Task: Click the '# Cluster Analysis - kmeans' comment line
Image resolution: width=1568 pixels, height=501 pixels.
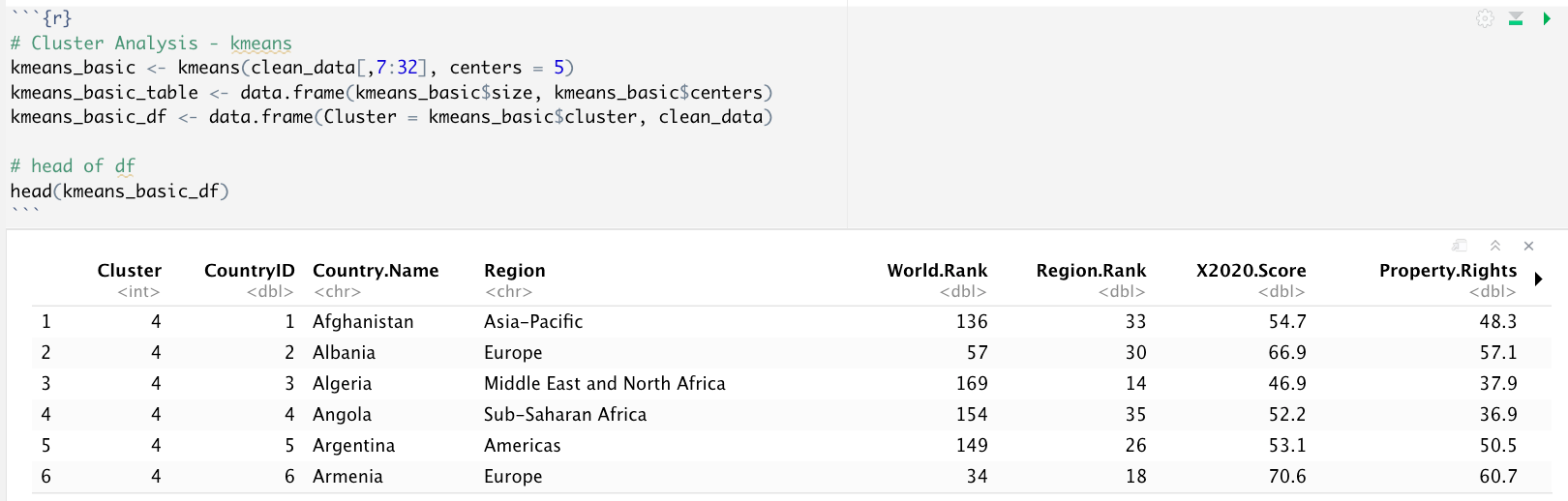Action: pyautogui.click(x=151, y=44)
